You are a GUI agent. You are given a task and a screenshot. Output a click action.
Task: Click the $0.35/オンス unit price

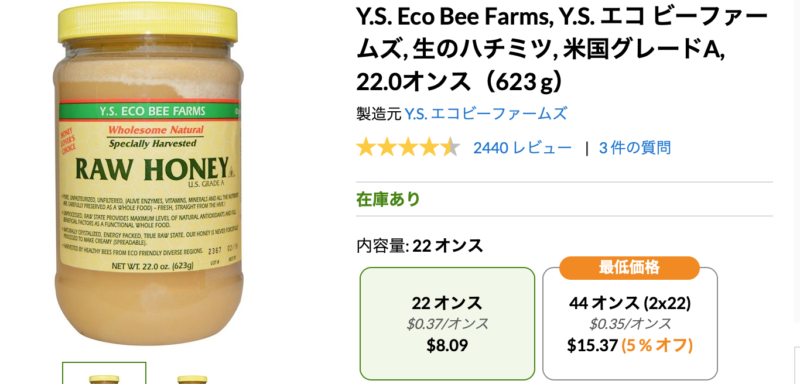pyautogui.click(x=630, y=323)
